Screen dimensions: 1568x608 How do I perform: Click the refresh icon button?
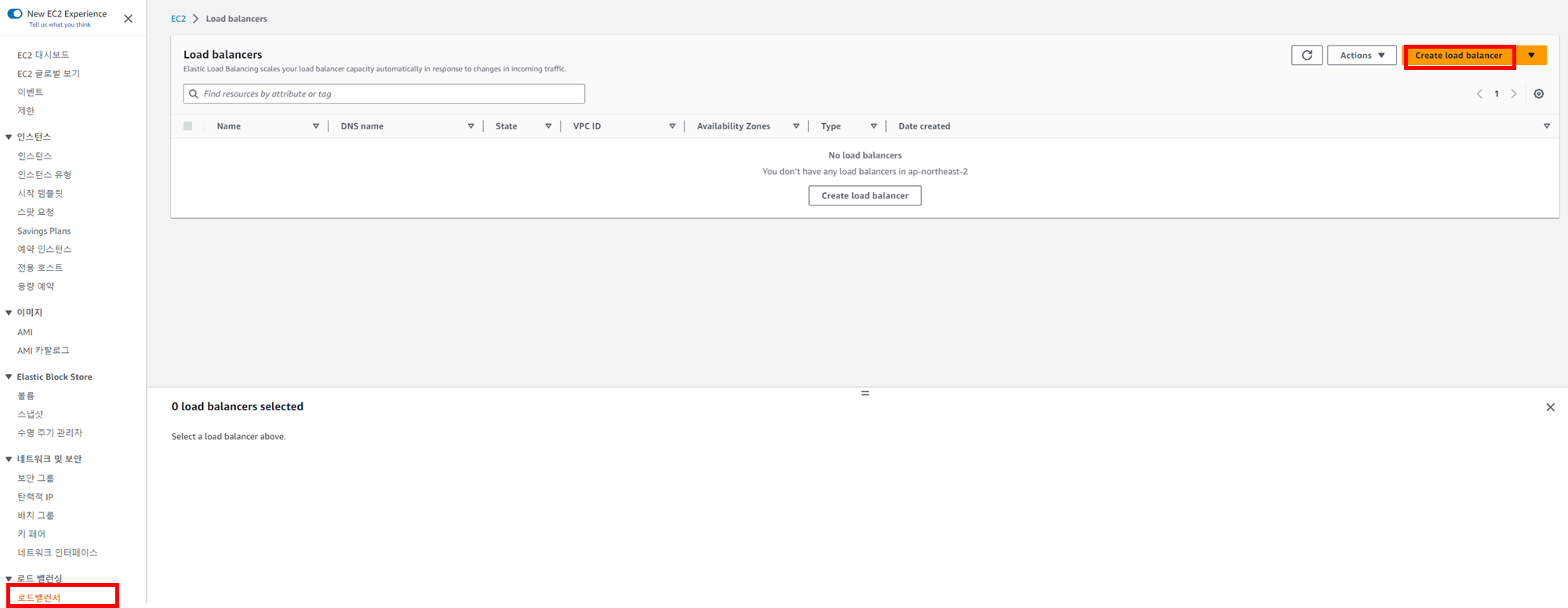pyautogui.click(x=1307, y=56)
